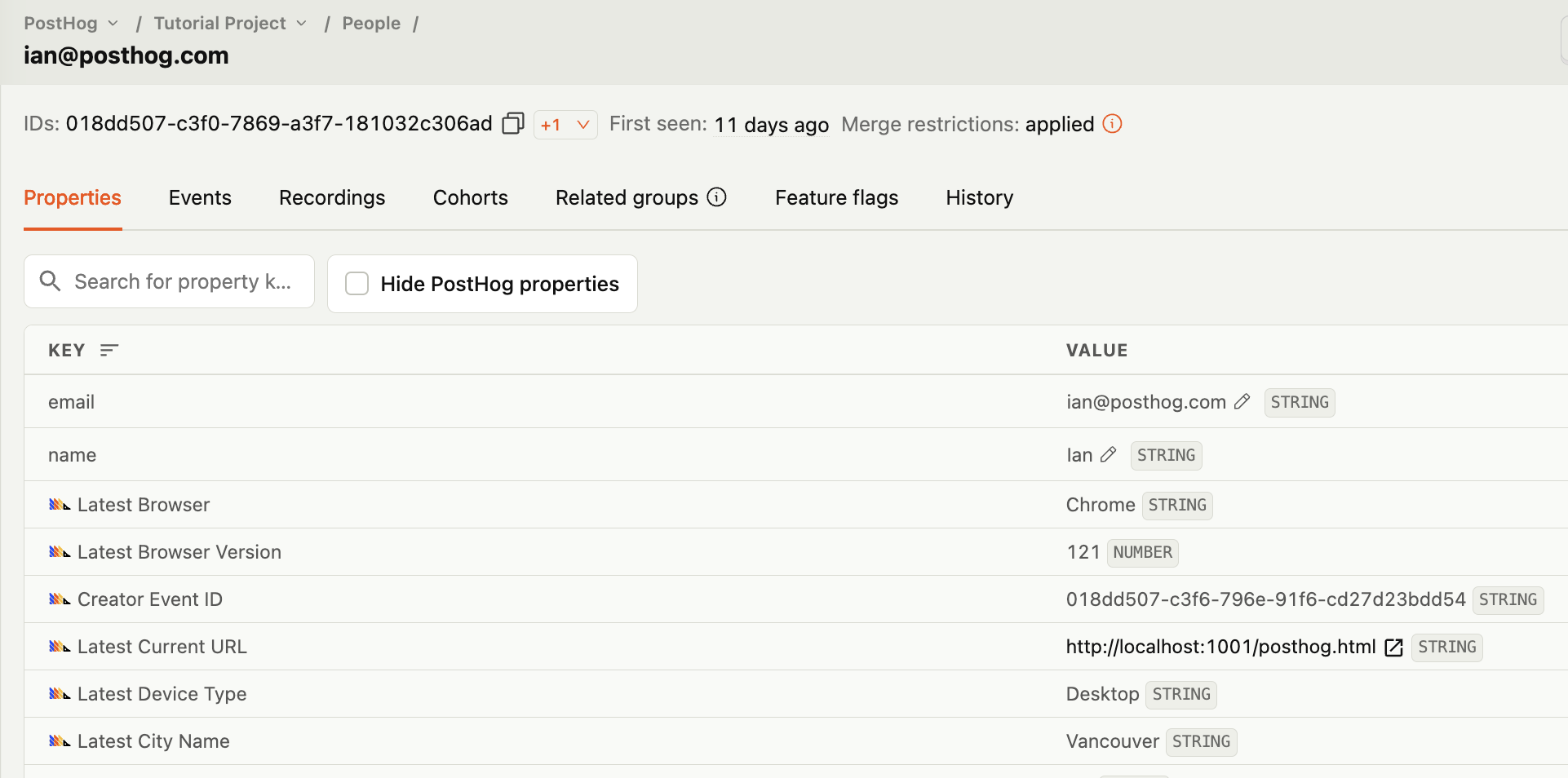Click the PostHog logo beside Latest Device Type
This screenshot has height=778, width=1568.
pyautogui.click(x=60, y=694)
